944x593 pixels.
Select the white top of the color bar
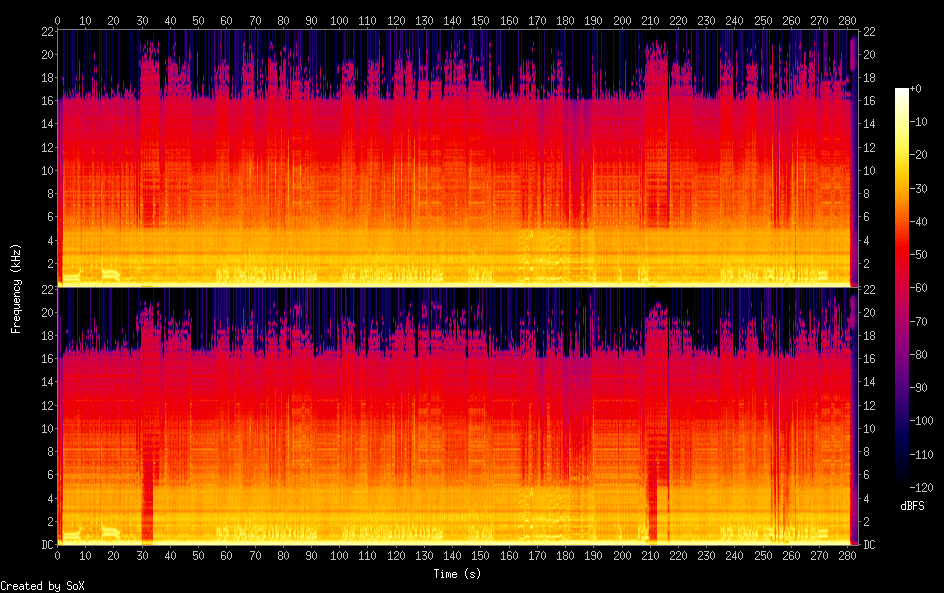(x=902, y=93)
